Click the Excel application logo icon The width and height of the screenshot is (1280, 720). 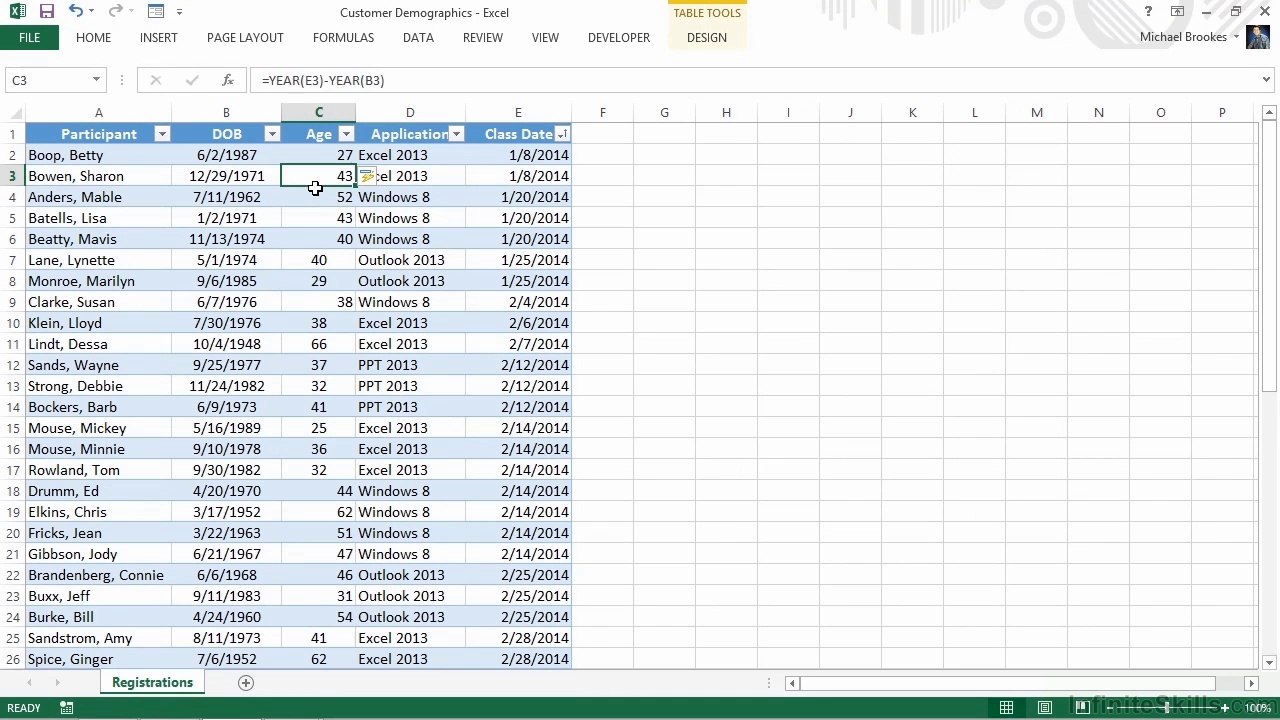pos(18,12)
